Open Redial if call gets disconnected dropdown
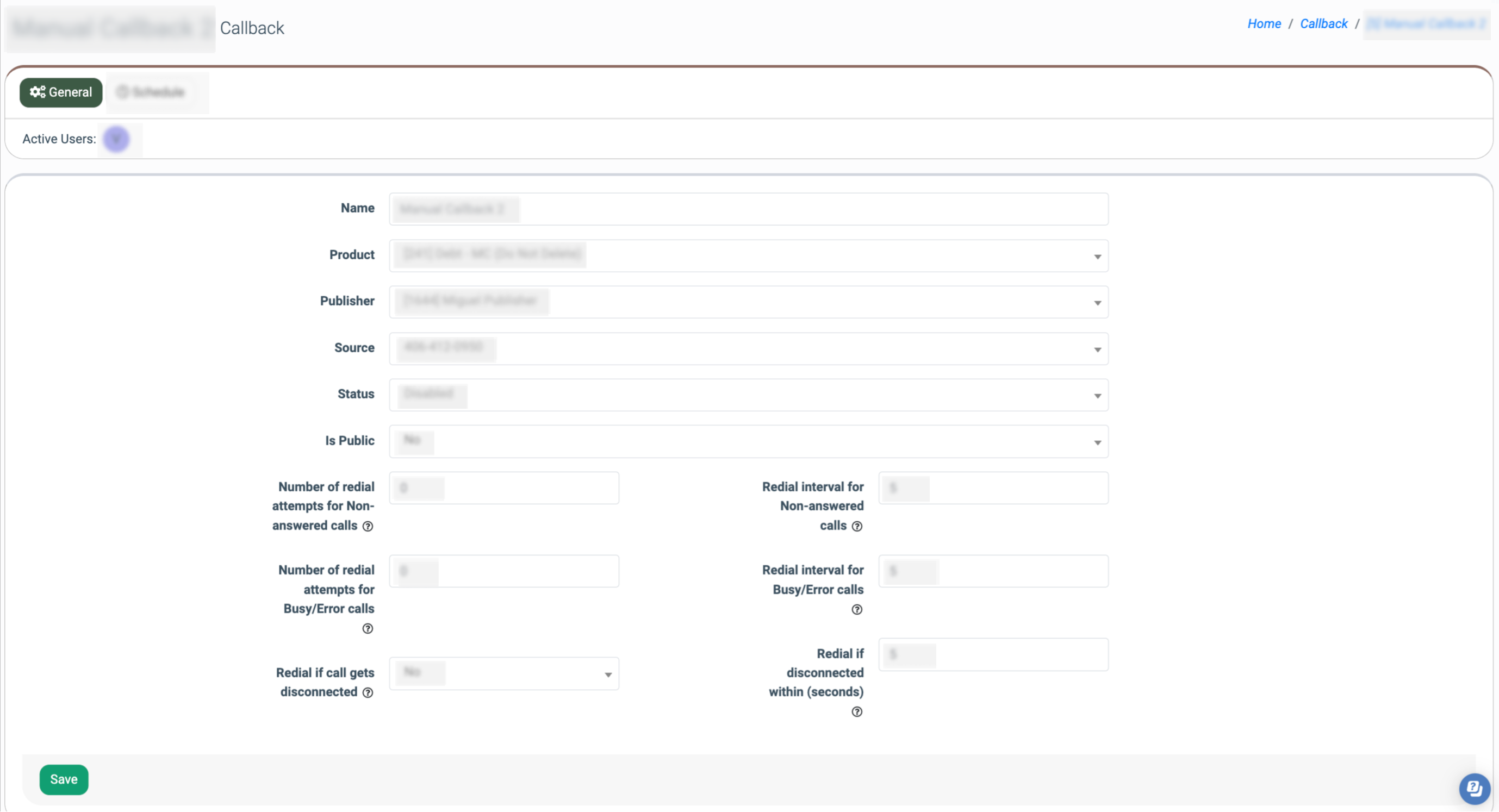 click(504, 674)
